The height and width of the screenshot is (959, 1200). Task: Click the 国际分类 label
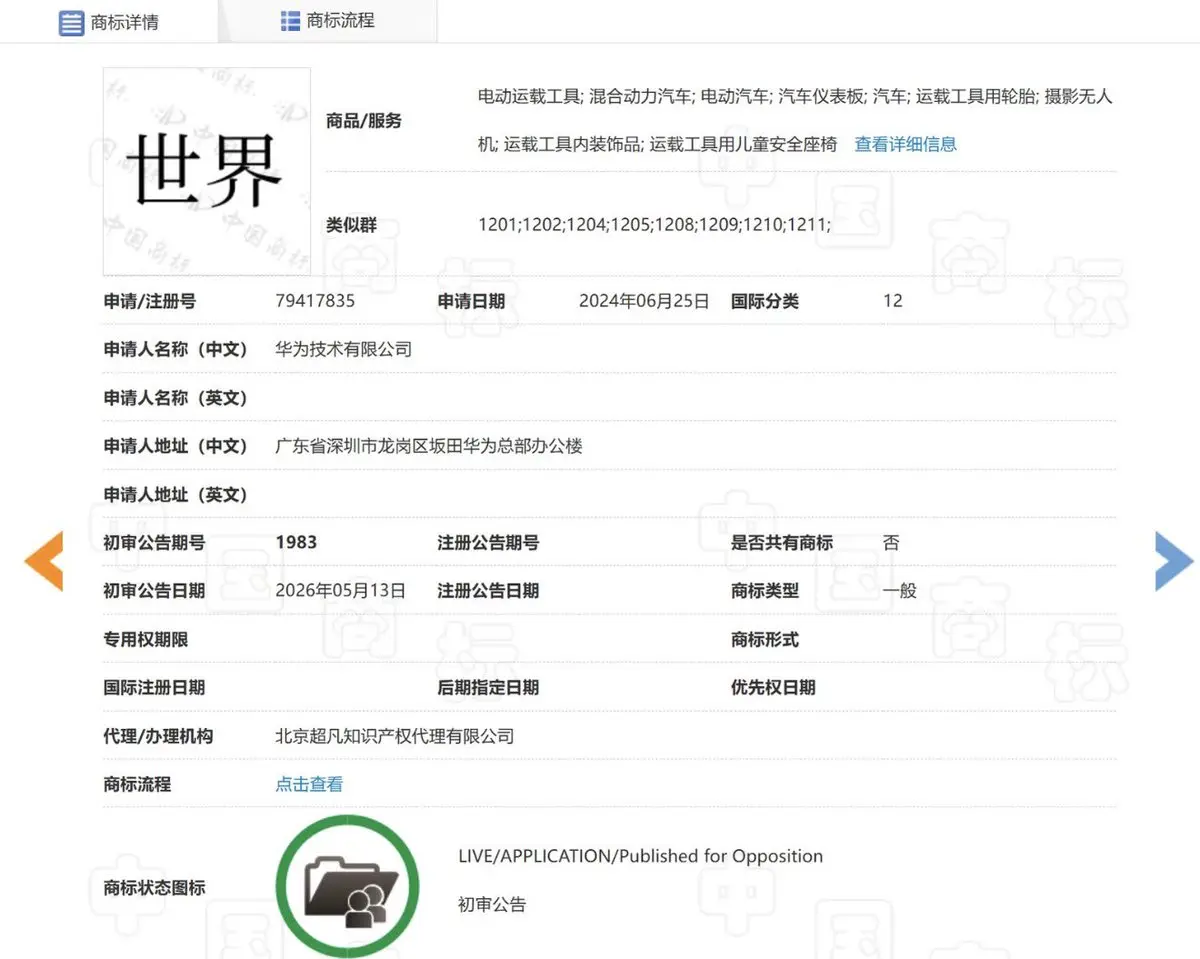click(765, 301)
